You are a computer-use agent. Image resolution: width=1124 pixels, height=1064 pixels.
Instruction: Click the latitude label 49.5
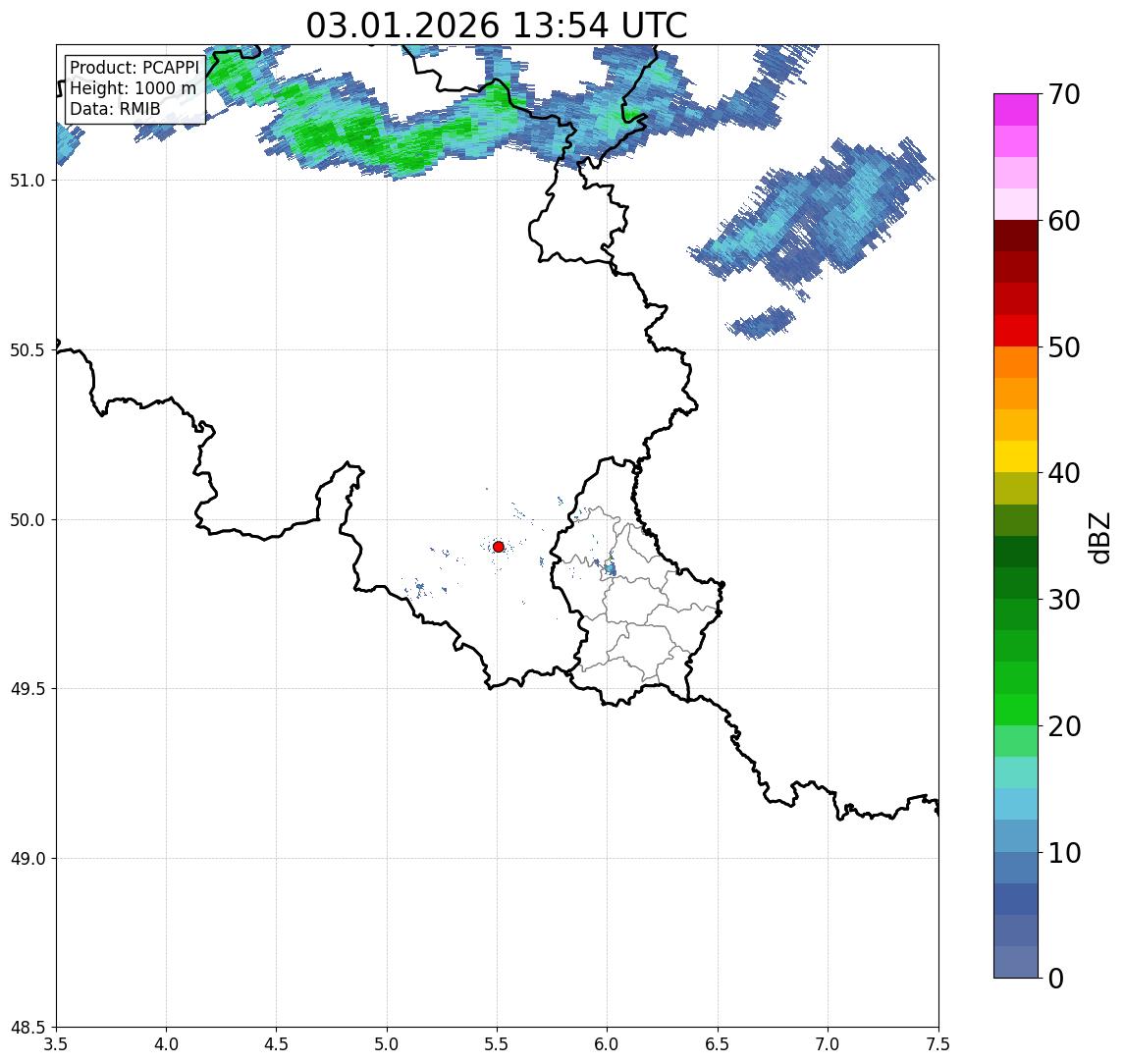pyautogui.click(x=27, y=689)
